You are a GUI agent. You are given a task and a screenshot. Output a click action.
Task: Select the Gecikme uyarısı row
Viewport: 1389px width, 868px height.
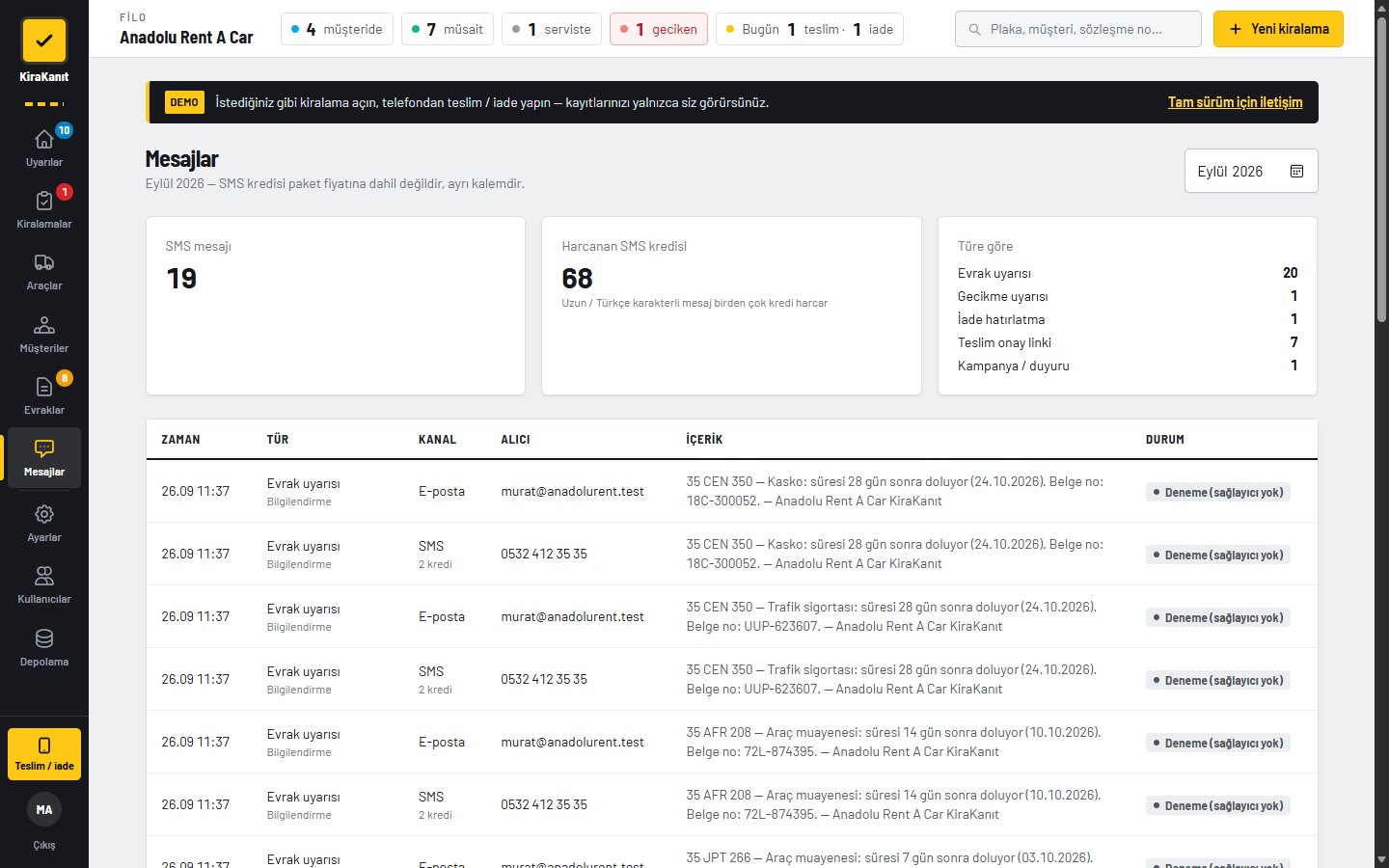1128,296
